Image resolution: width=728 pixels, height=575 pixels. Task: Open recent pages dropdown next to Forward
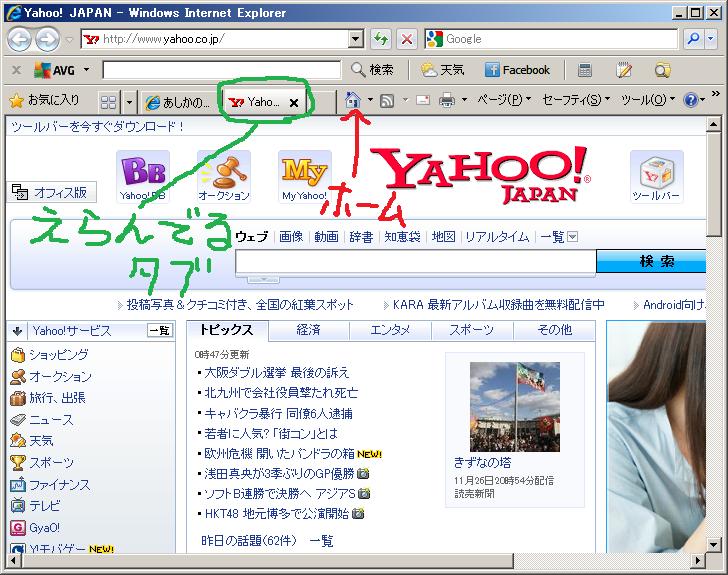[69, 40]
